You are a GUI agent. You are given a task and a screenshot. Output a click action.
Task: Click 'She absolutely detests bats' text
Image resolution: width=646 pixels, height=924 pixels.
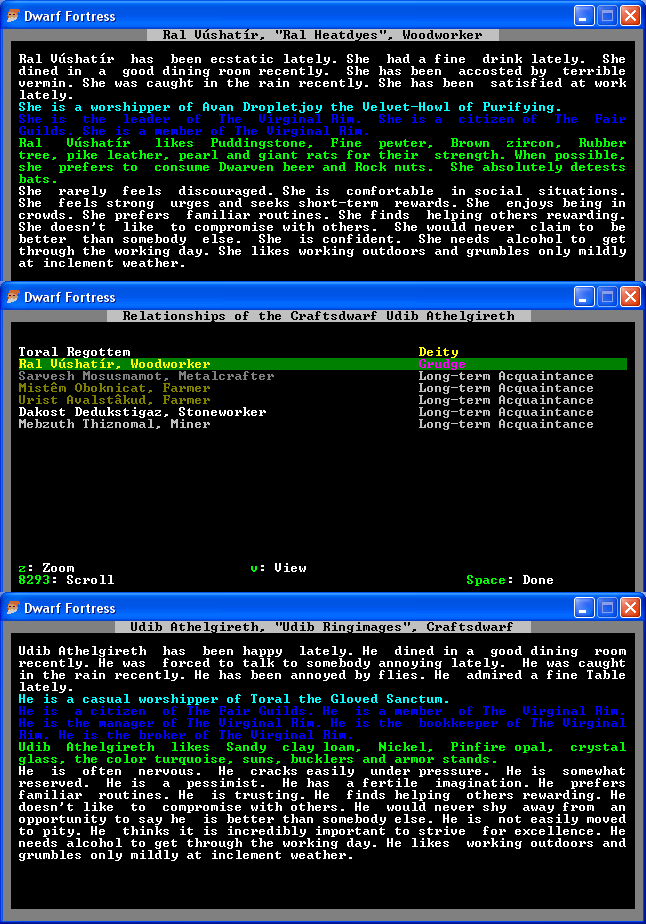(x=322, y=173)
